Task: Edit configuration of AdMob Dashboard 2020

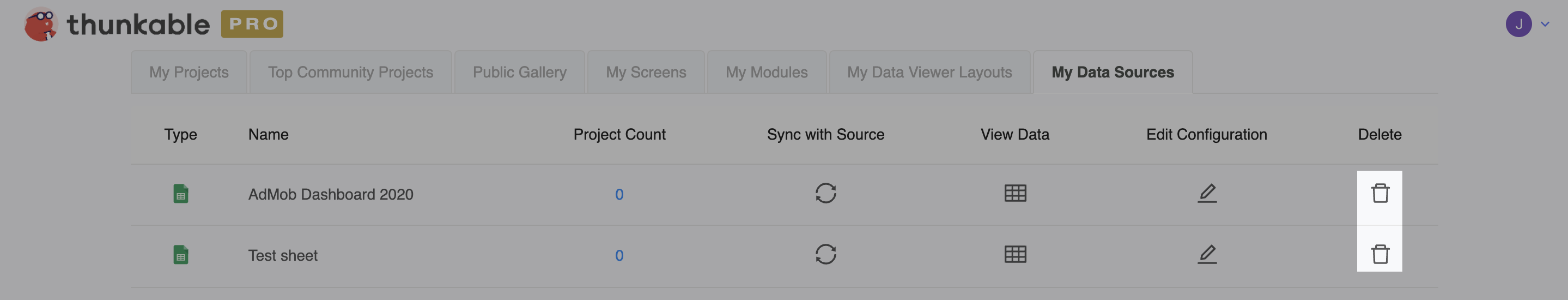Action: [x=1206, y=194]
